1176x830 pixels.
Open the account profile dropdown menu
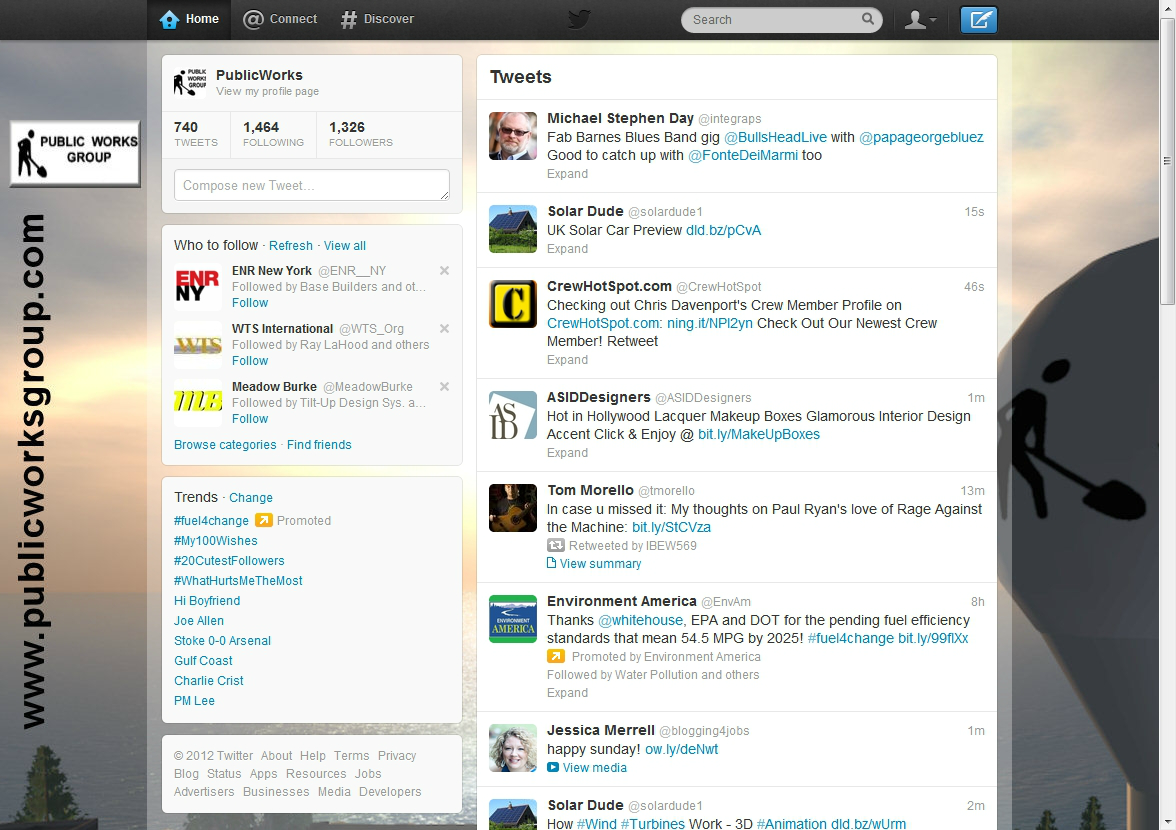[920, 19]
